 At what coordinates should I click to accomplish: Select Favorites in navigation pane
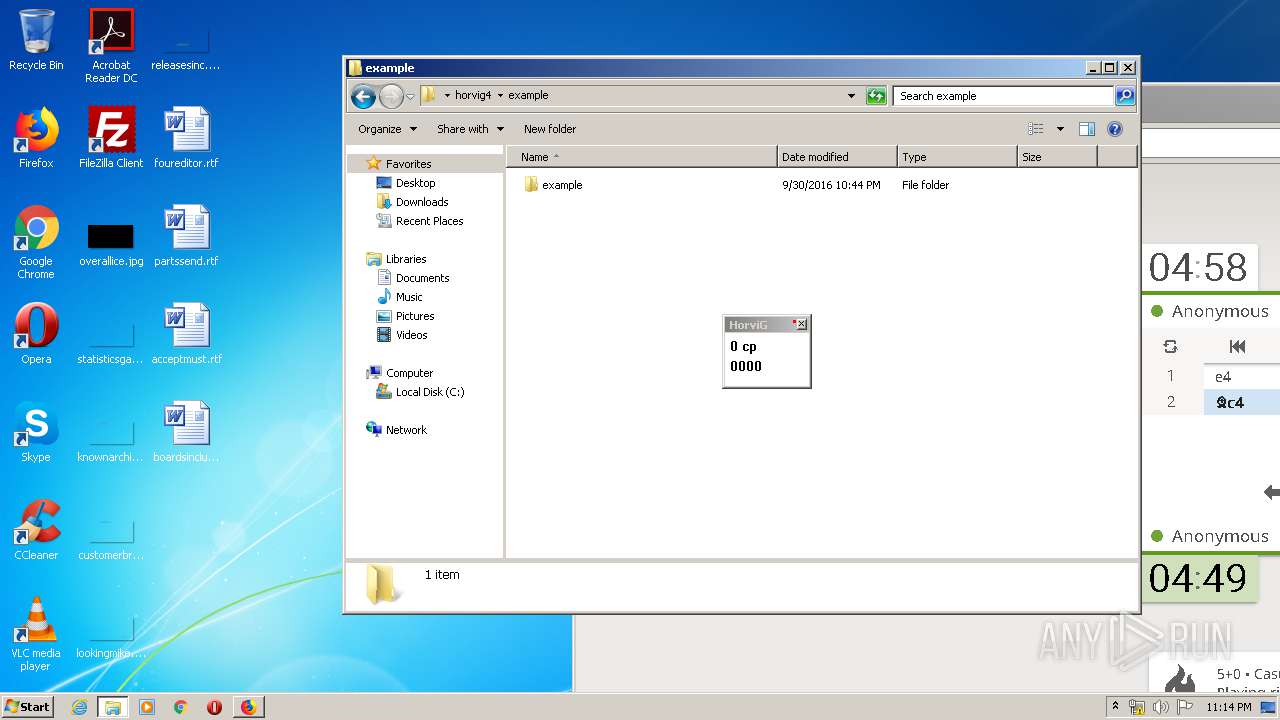[x=408, y=164]
